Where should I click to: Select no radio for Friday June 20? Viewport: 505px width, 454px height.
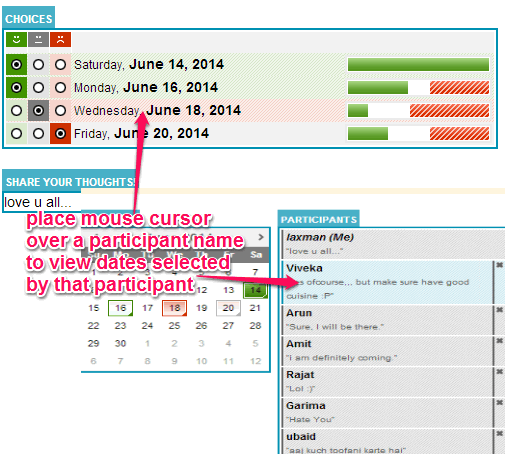60,134
